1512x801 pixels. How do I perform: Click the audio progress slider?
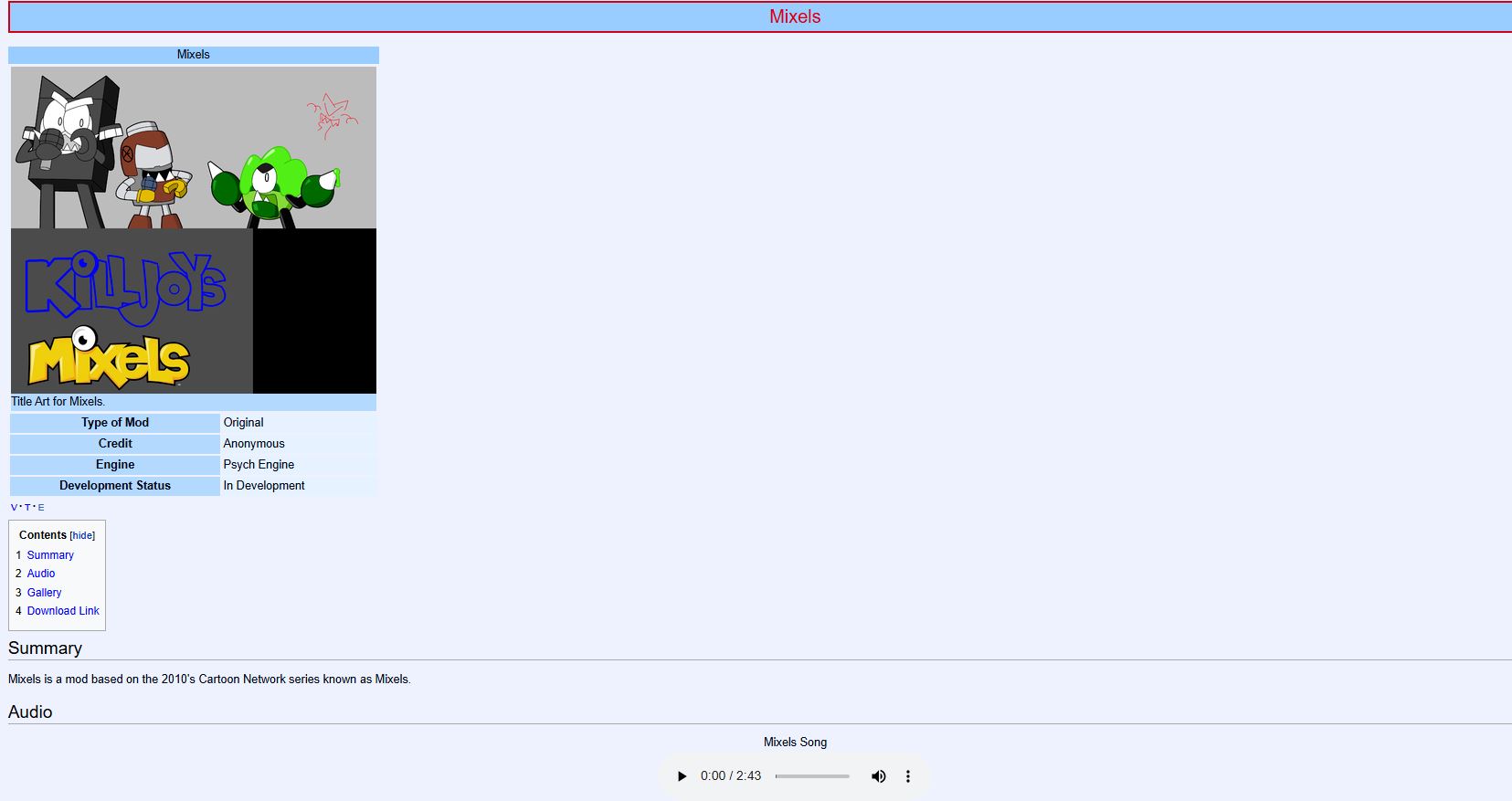pos(812,776)
